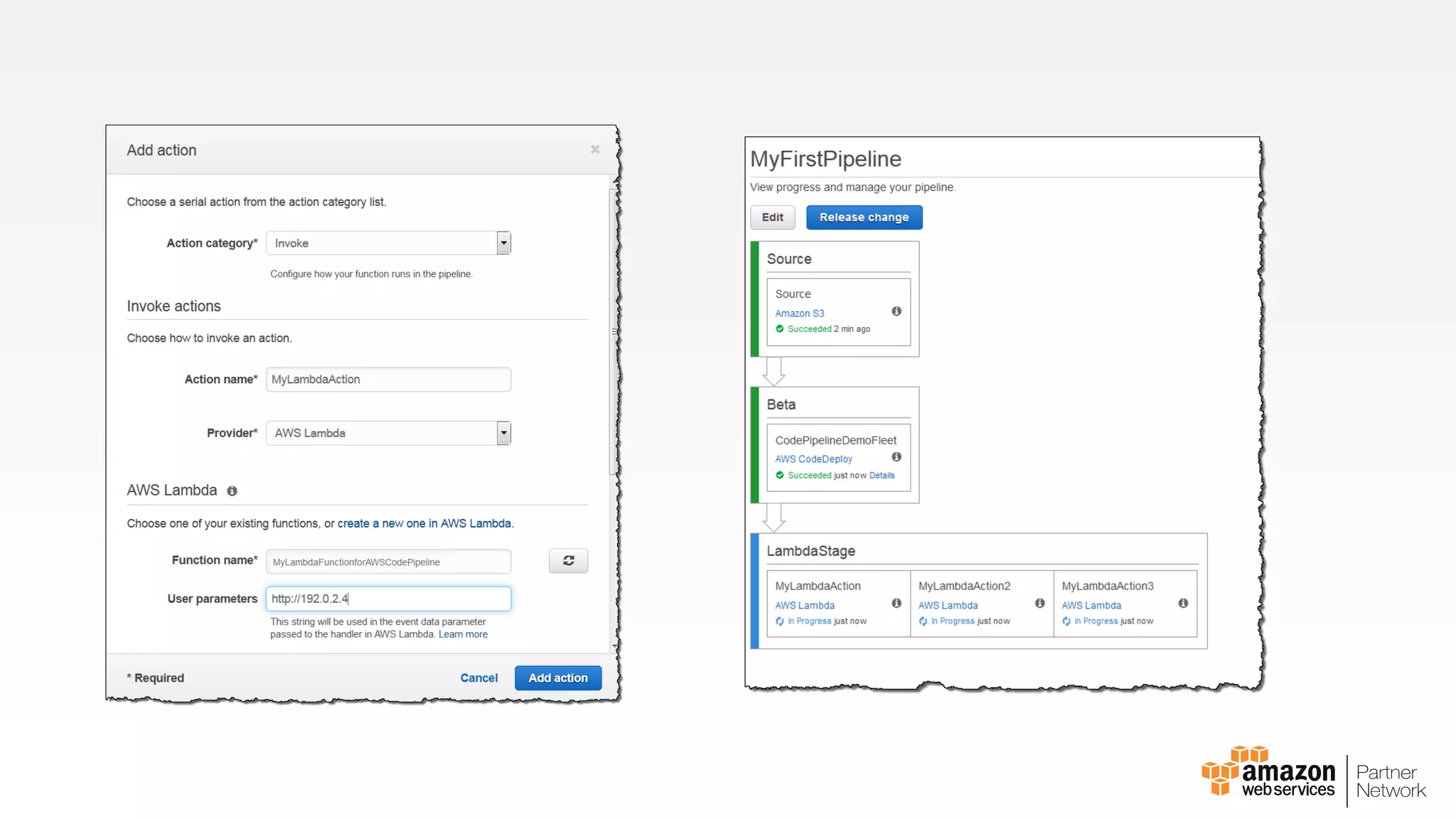
Task: Open the Learn more link
Action: (x=463, y=634)
